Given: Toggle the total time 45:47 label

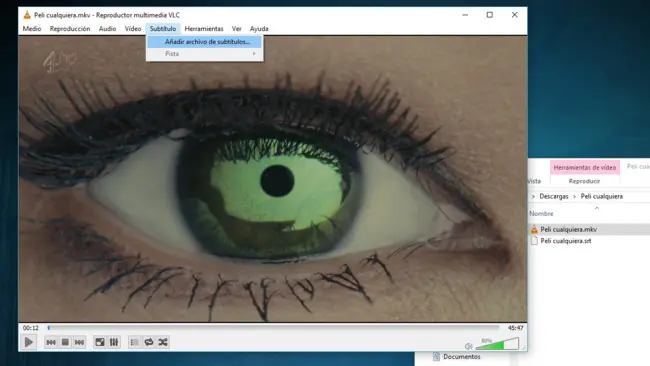Looking at the screenshot, I should [515, 328].
